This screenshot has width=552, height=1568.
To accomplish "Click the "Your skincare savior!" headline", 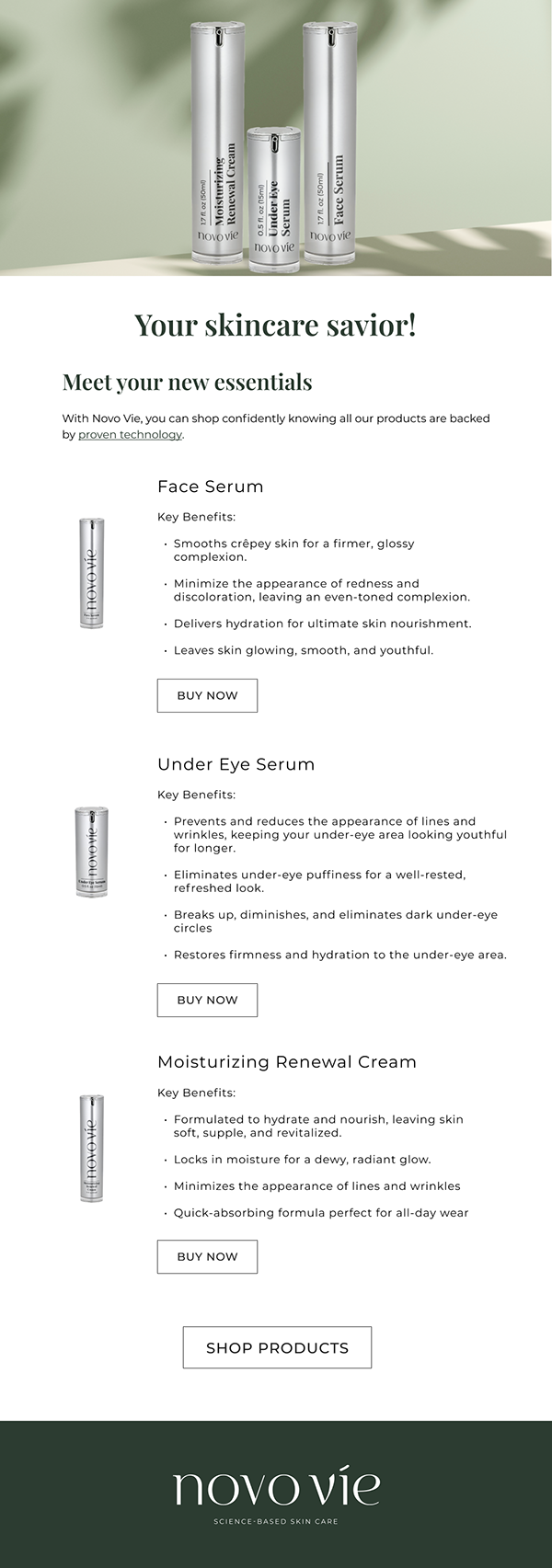I will point(276,325).
